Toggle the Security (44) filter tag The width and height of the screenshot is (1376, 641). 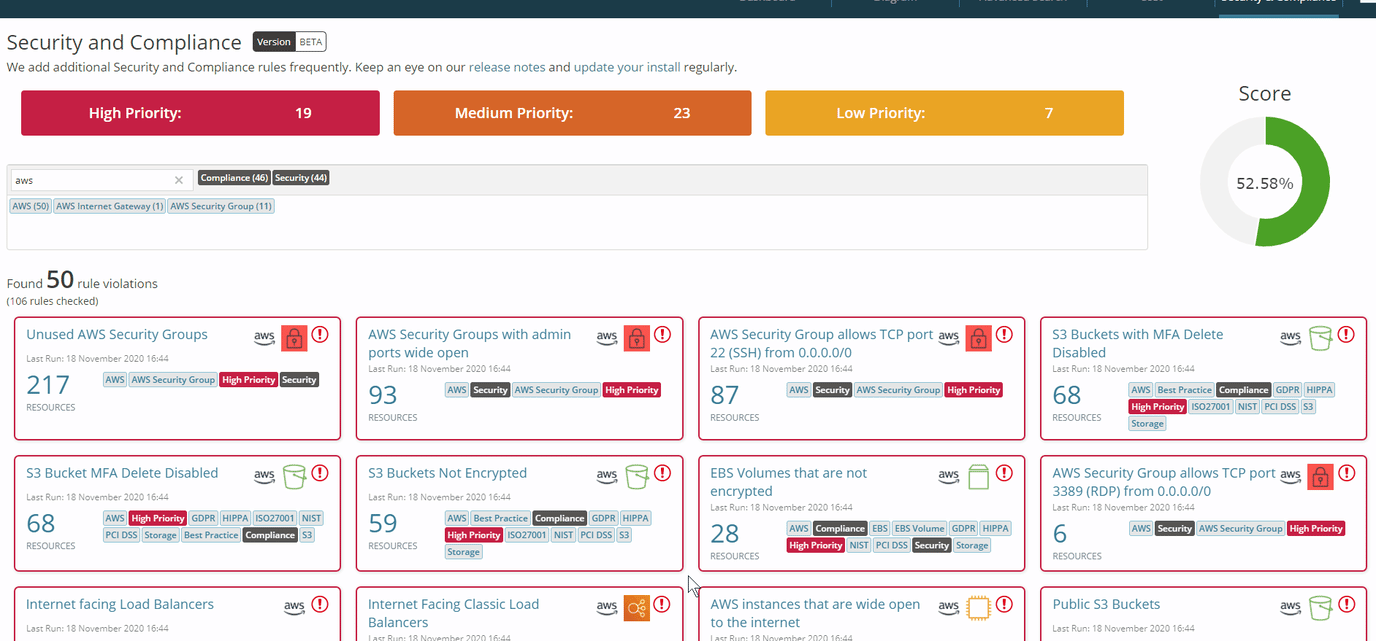(301, 177)
